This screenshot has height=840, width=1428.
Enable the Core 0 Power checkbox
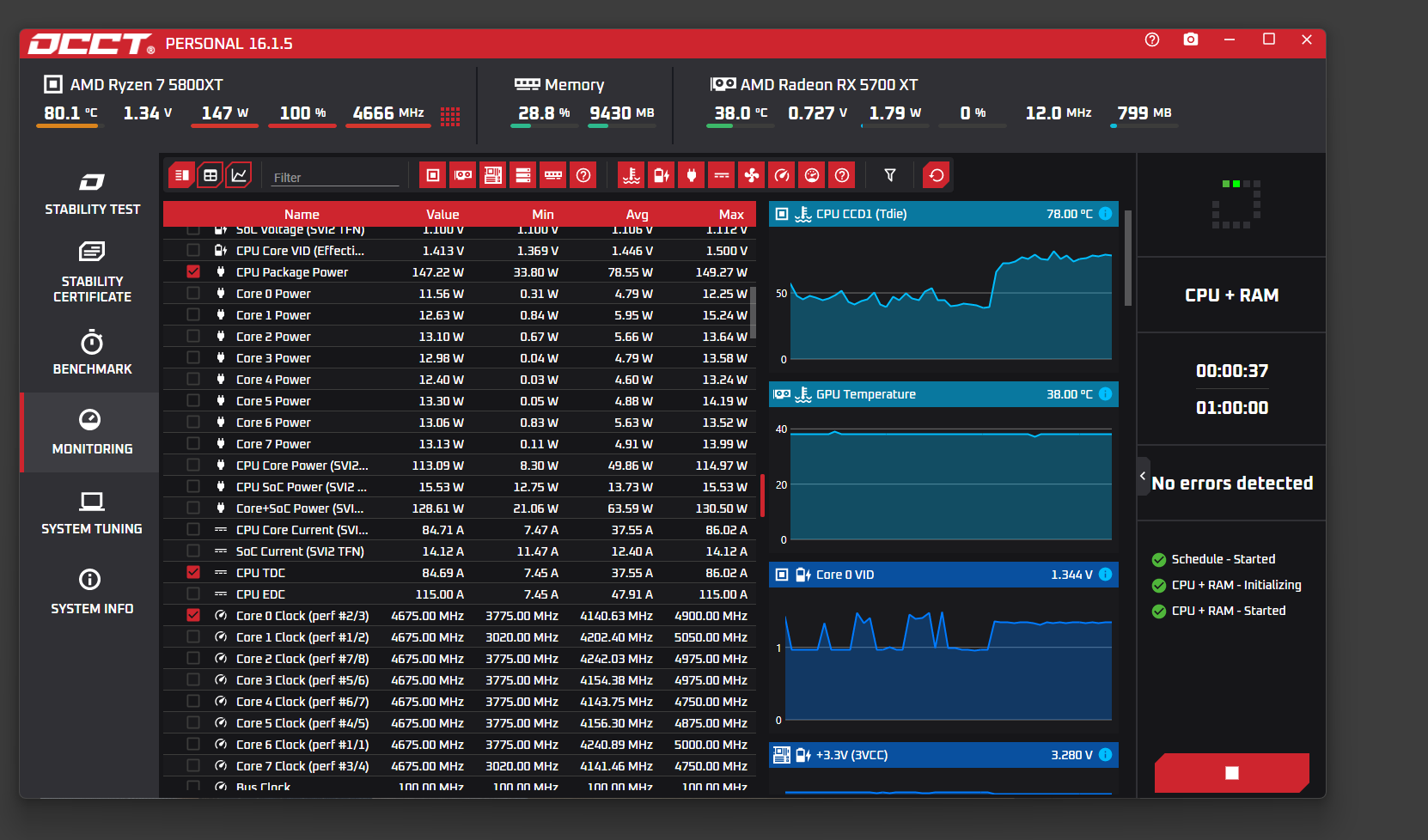point(193,293)
